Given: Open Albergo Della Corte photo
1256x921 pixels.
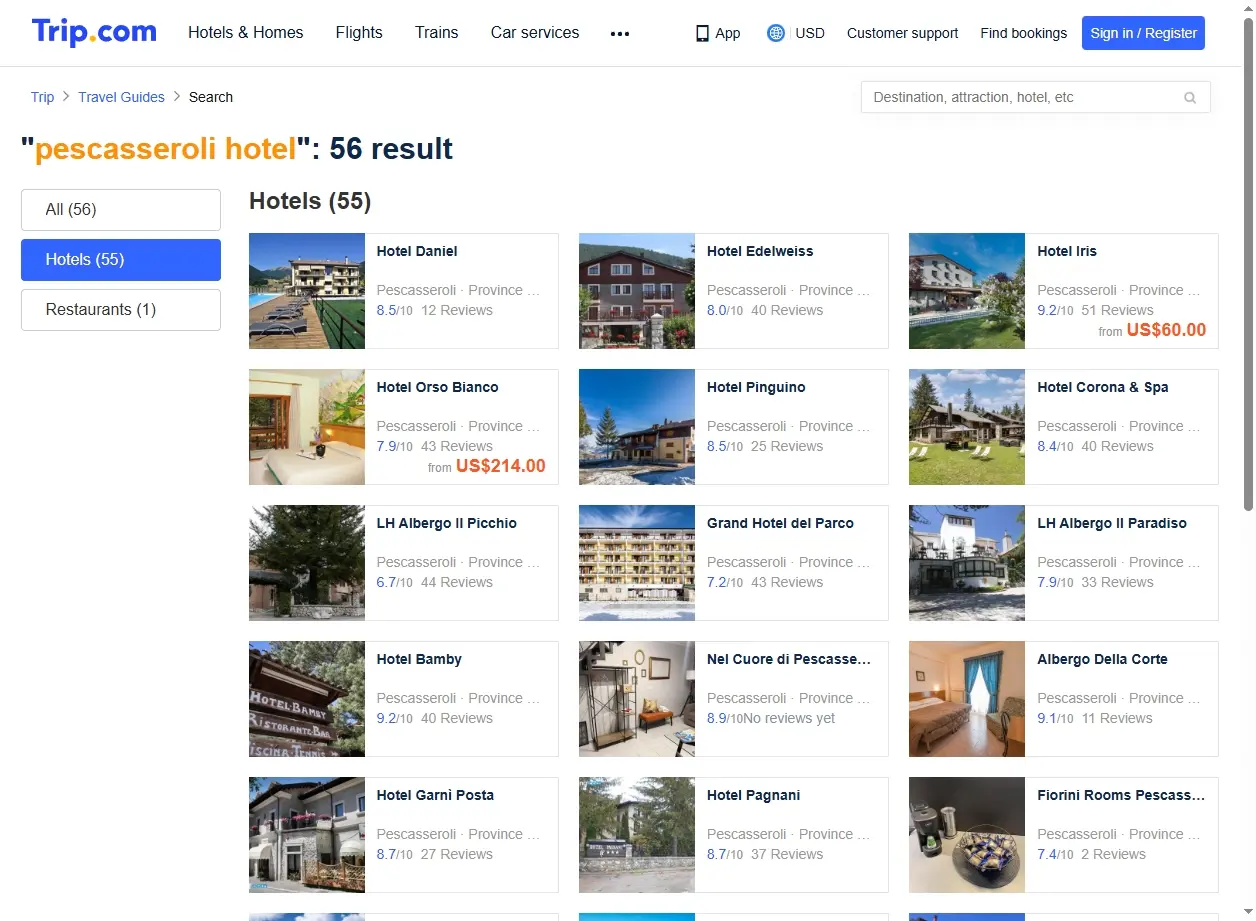Looking at the screenshot, I should coord(967,699).
